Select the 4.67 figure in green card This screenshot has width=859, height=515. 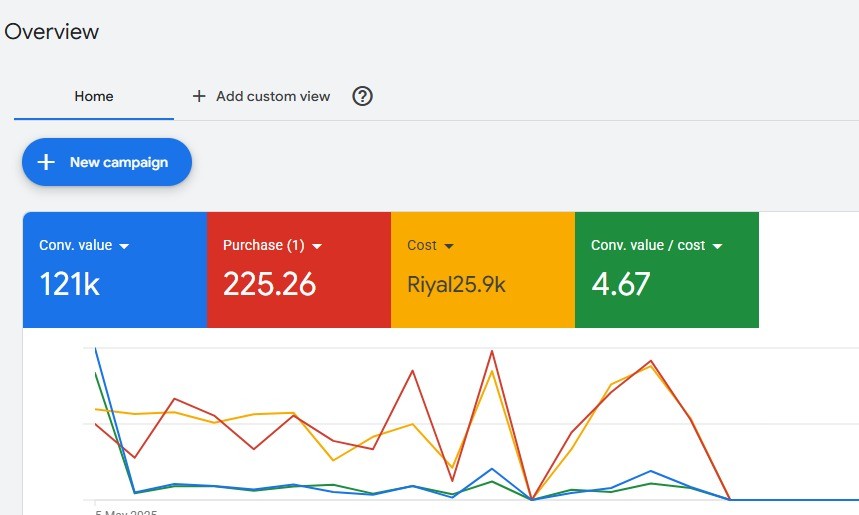click(621, 285)
